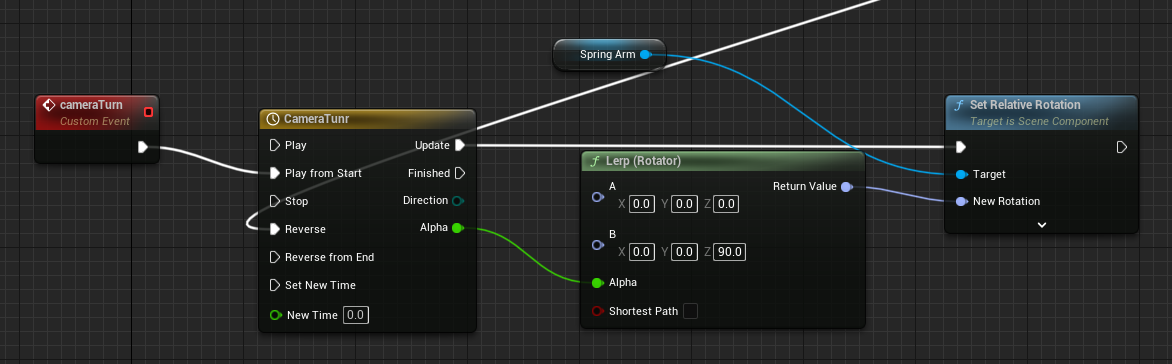The width and height of the screenshot is (1172, 364).
Task: Select the Spring Arm variable node
Action: coord(608,55)
